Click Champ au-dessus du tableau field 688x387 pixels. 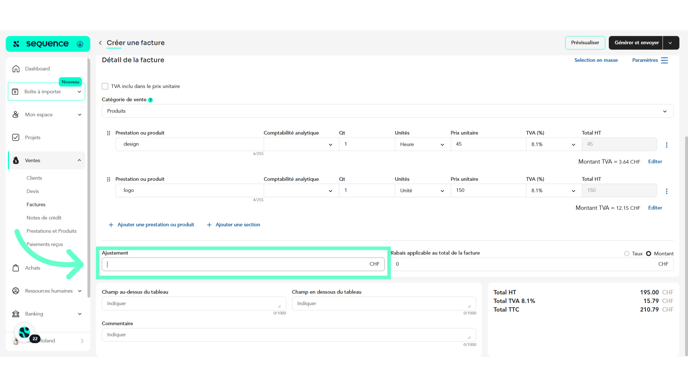(194, 304)
